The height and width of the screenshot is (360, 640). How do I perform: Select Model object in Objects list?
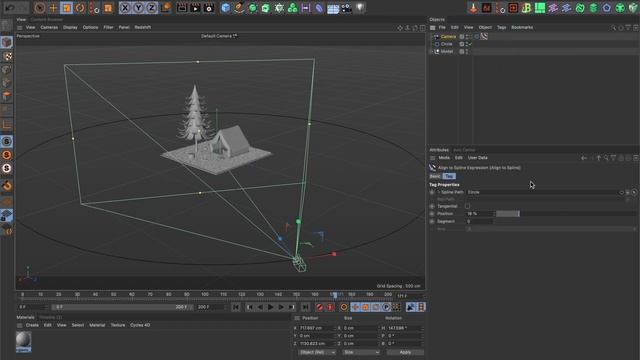[447, 51]
